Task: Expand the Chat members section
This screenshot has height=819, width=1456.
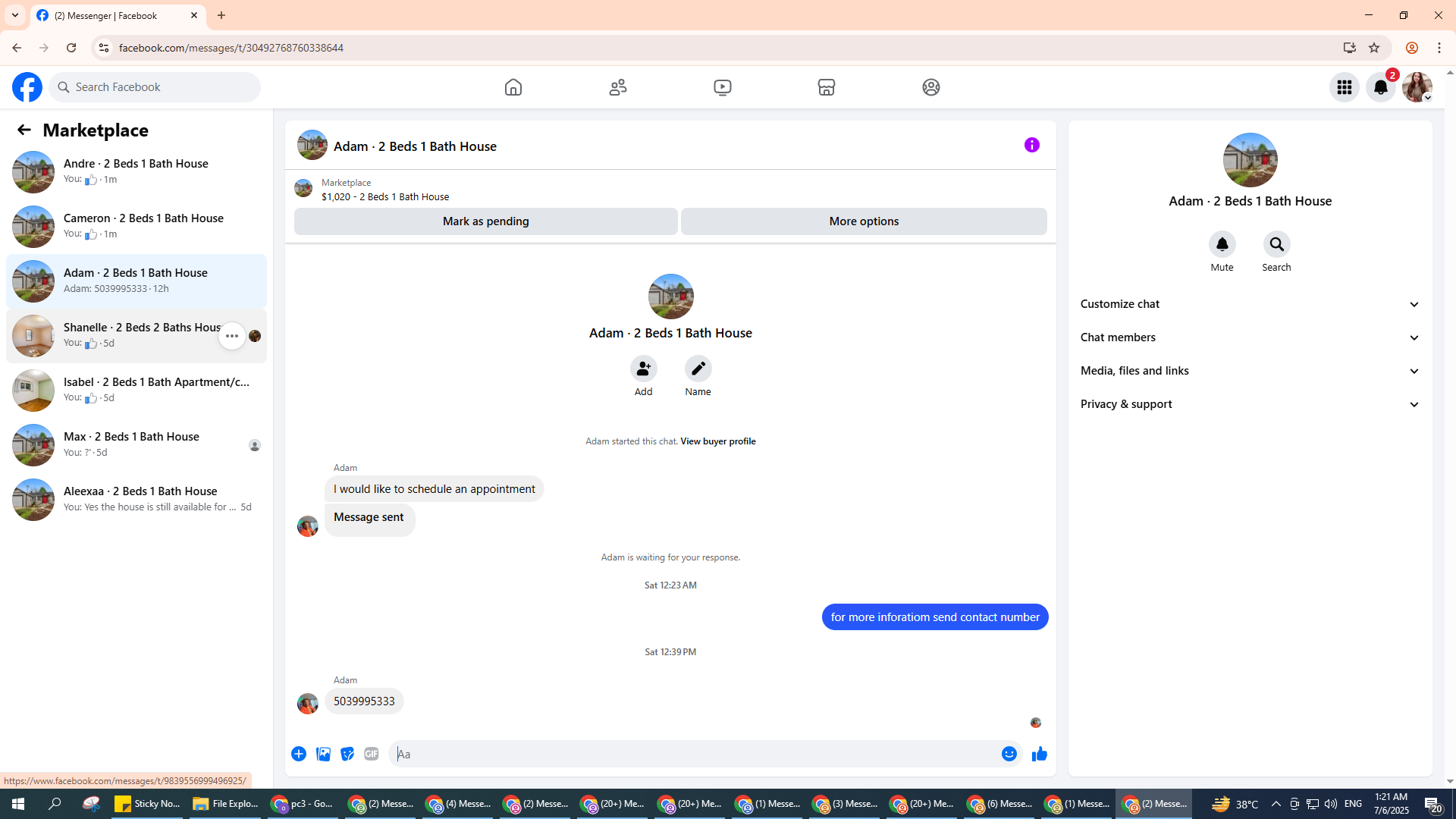Action: 1250,337
